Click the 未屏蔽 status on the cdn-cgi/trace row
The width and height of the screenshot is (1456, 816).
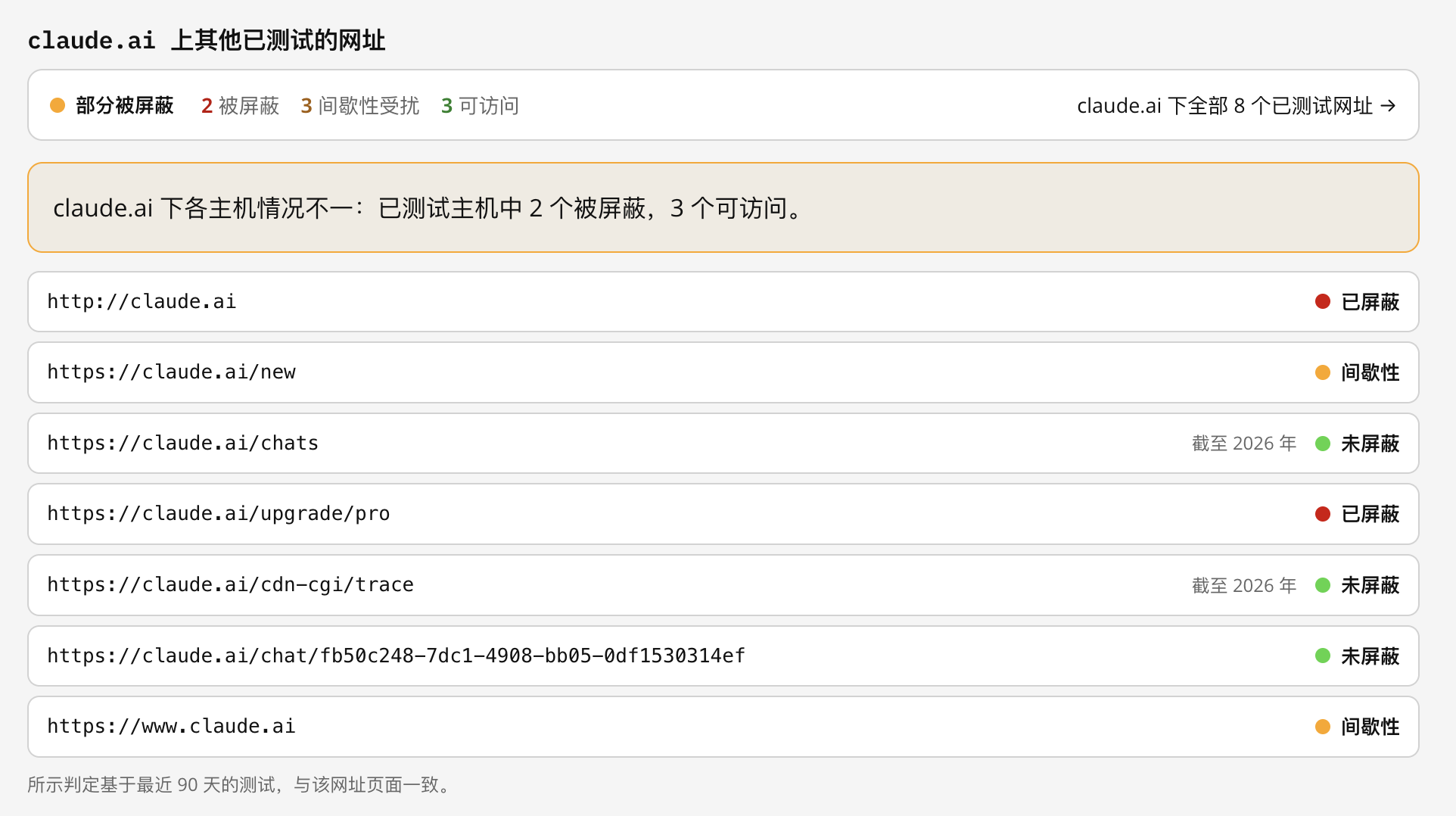click(1370, 585)
